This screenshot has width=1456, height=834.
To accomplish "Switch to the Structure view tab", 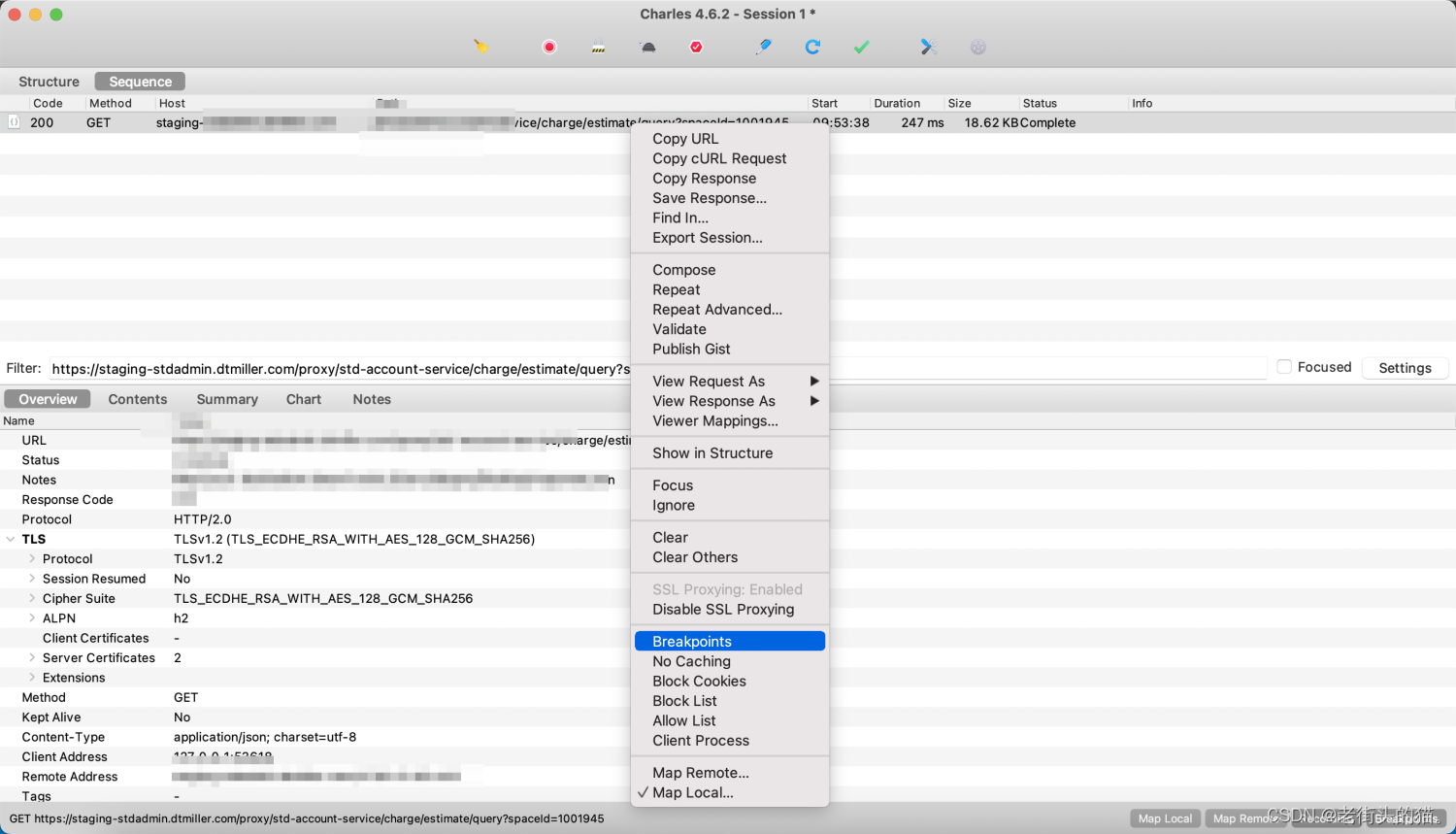I will tap(49, 82).
